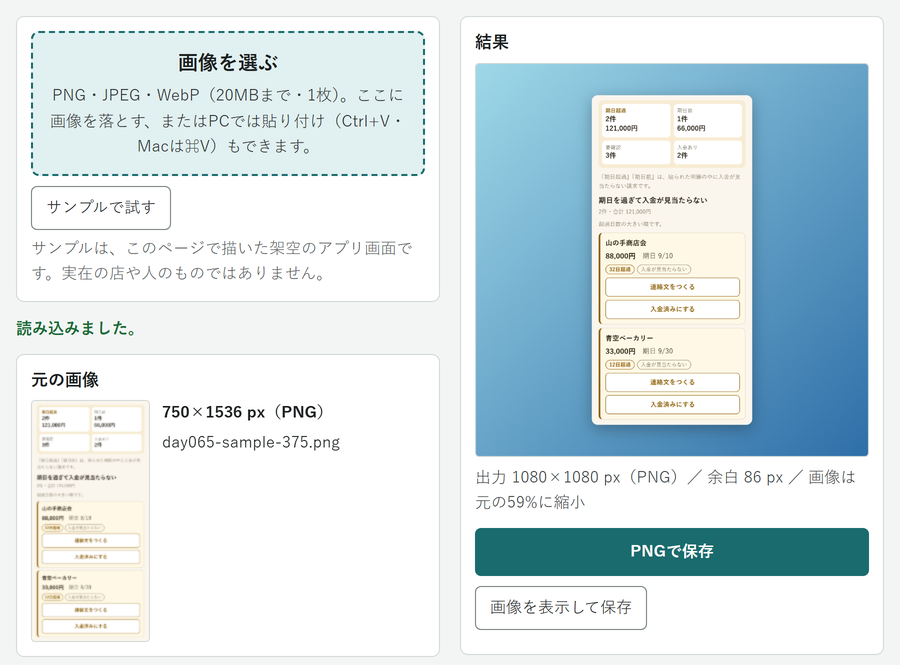The image size is (900, 665).
Task: Click the 画像を選ぶ drop zone
Action: coord(228,103)
